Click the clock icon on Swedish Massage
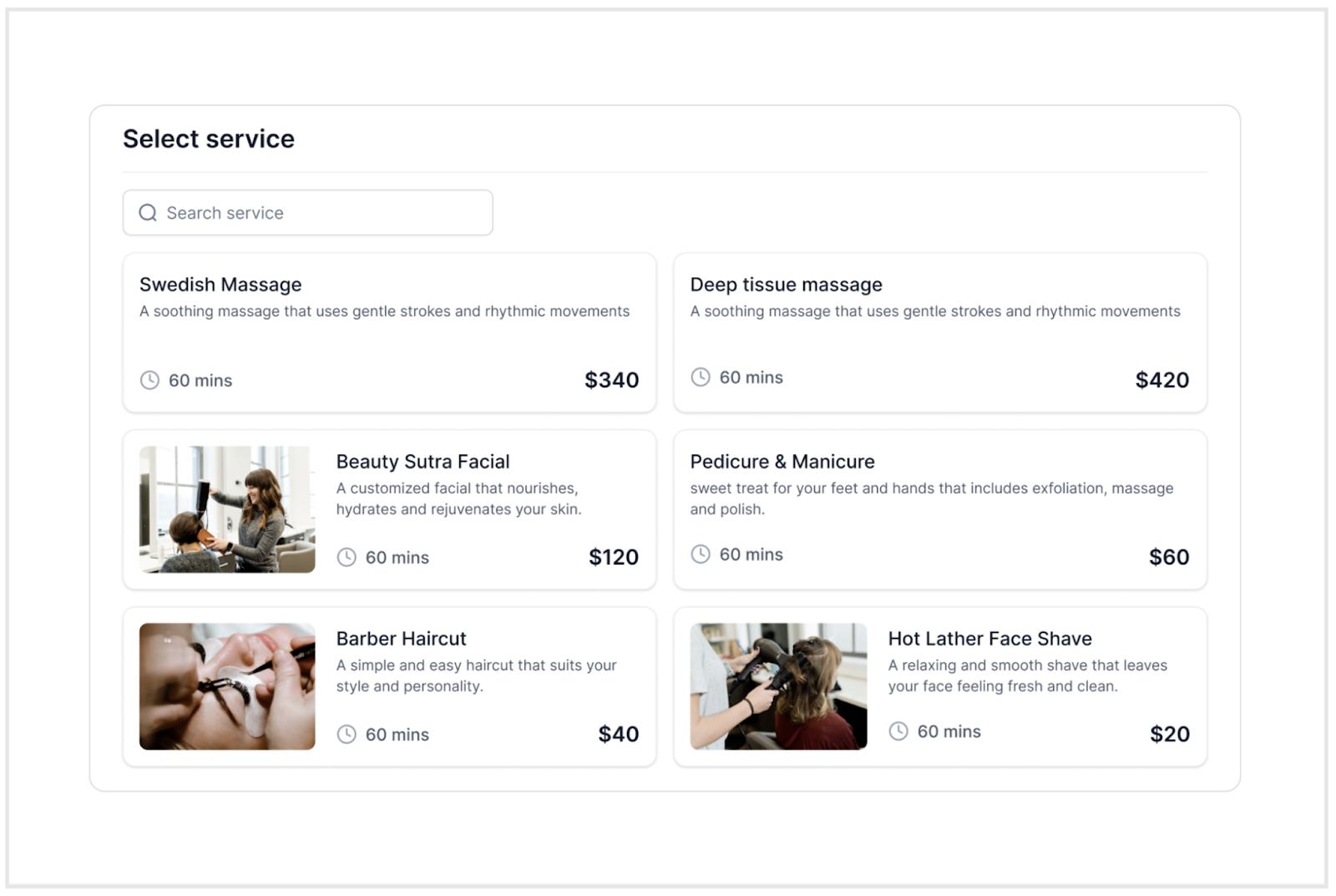 pyautogui.click(x=149, y=380)
